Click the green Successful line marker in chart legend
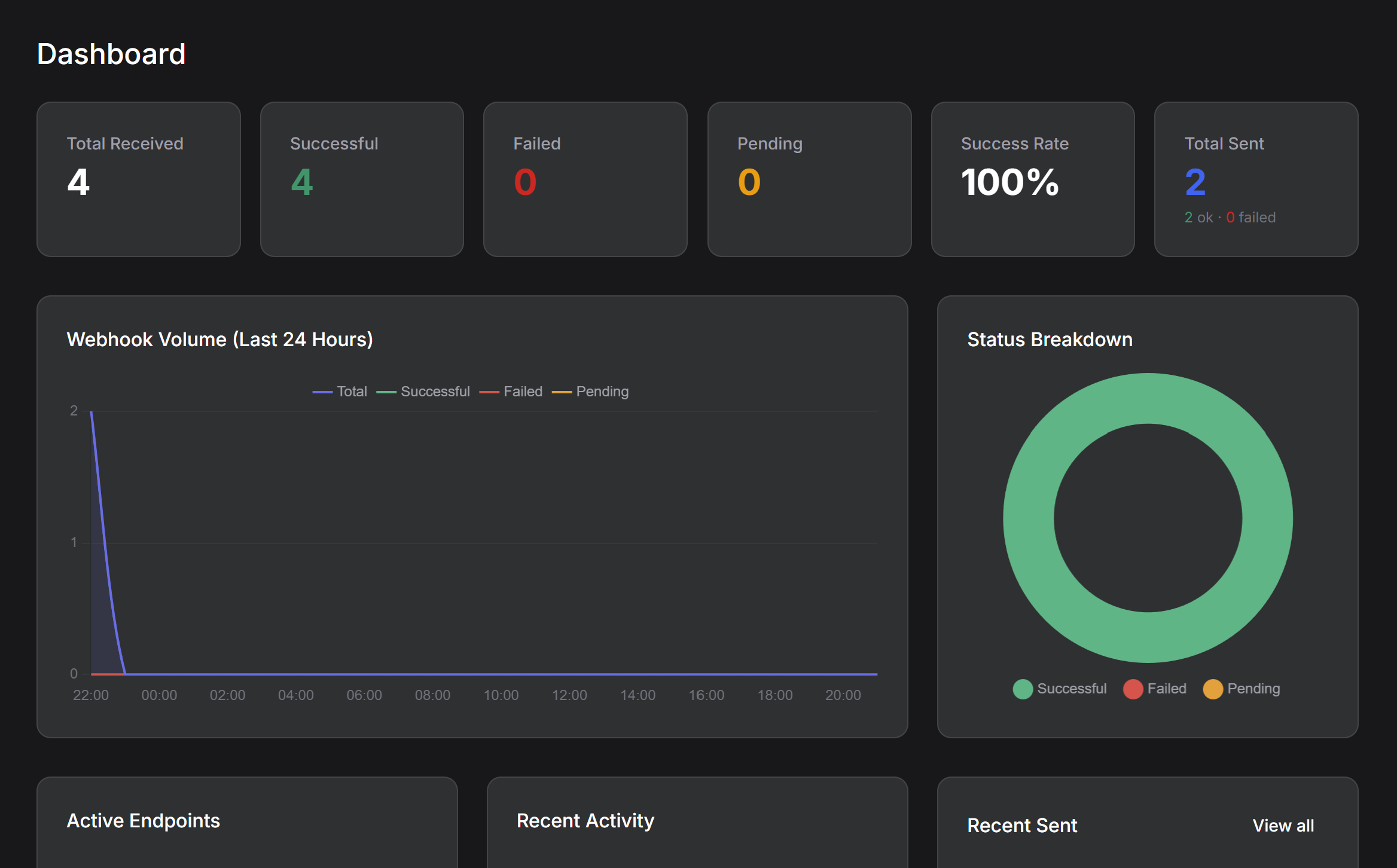 coord(386,391)
